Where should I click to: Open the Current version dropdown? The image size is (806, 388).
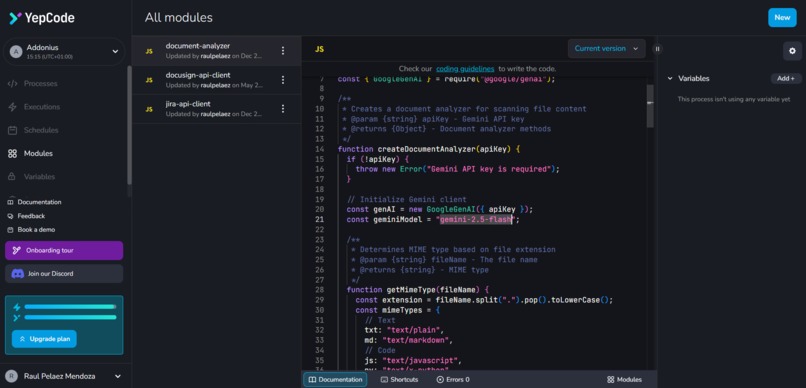tap(607, 48)
